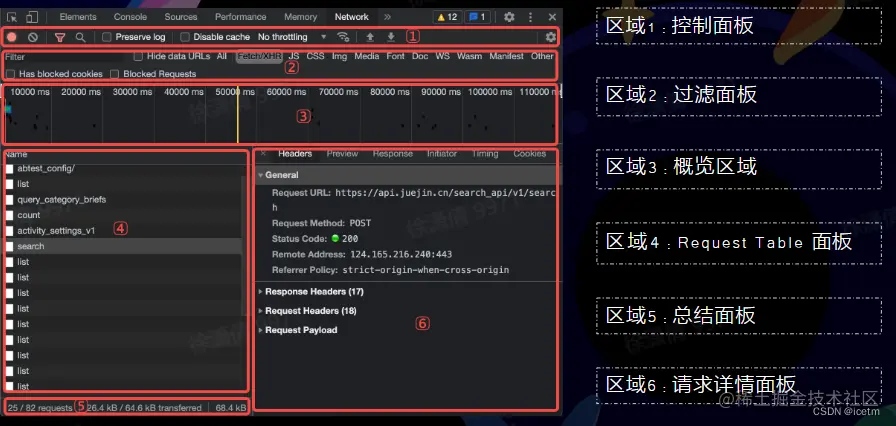This screenshot has height=426, width=896.
Task: Click the warnings badge showing 12
Action: coord(447,17)
